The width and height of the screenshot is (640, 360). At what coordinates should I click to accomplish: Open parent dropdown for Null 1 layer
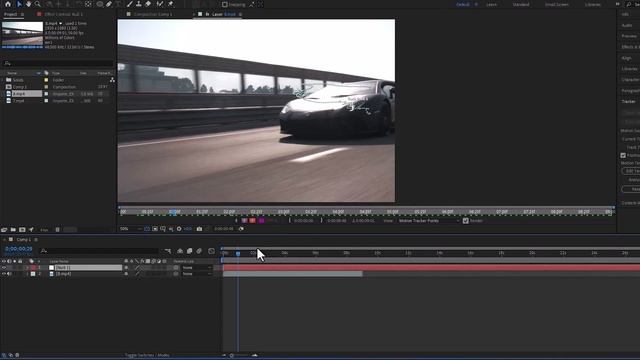197,268
